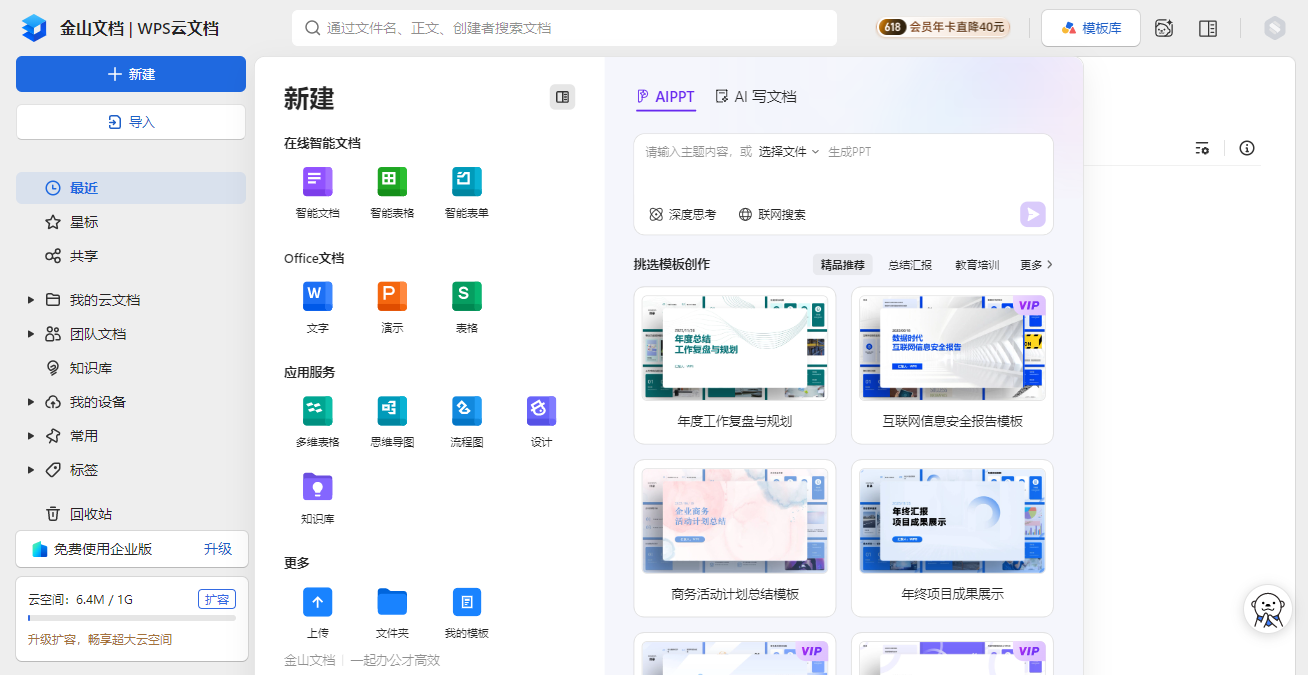Select the 总结汇报 template category
Screen dimensions: 1308x675
[x=910, y=265]
